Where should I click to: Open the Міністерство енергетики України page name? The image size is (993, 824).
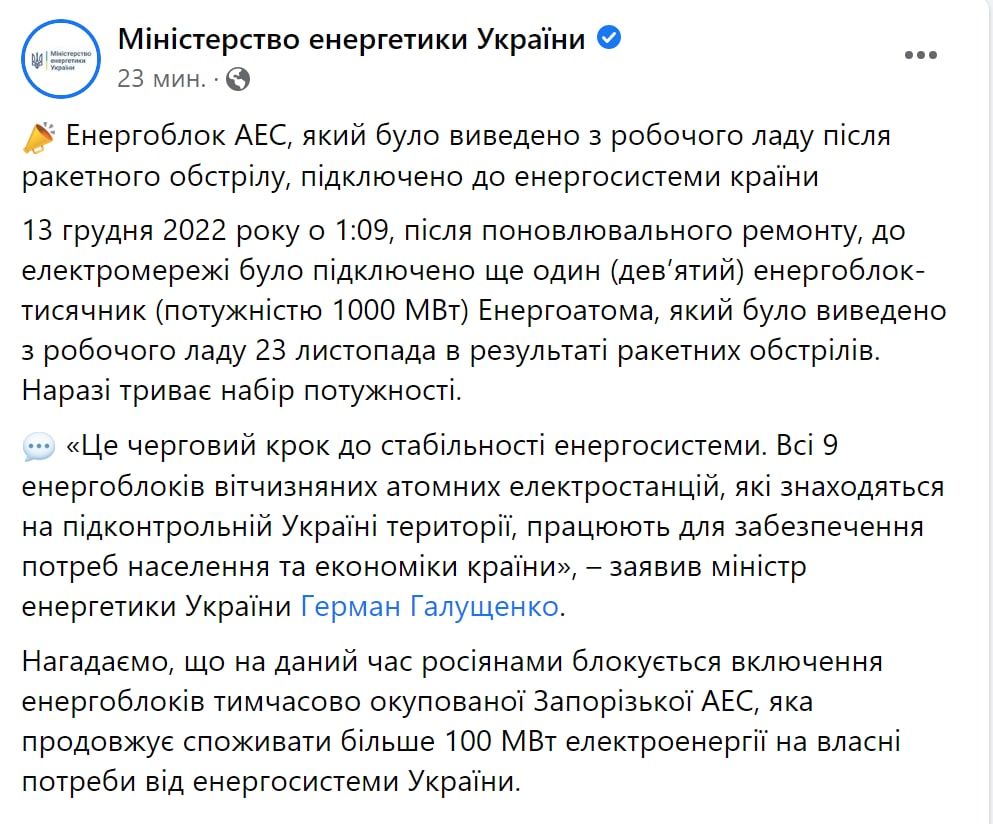tap(351, 40)
